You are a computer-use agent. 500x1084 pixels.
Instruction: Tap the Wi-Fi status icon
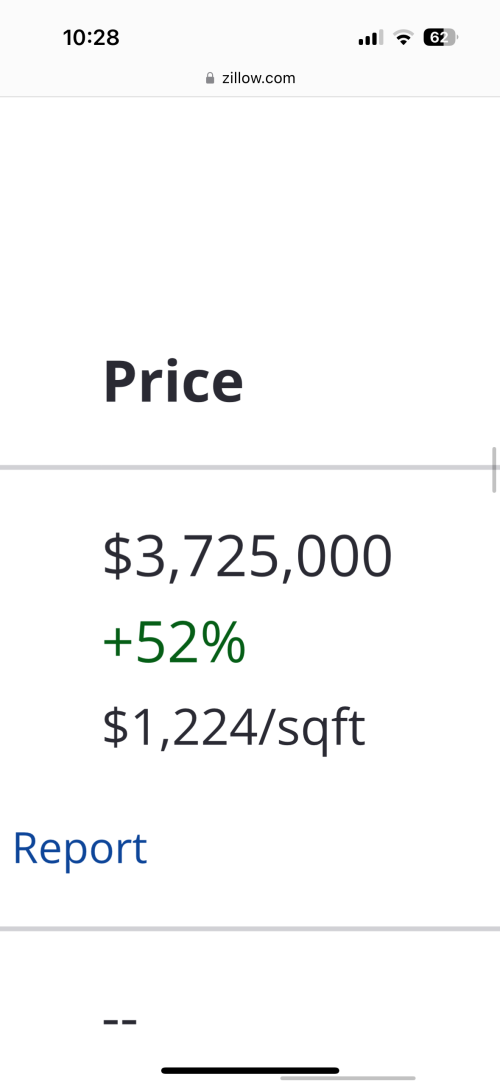coord(403,37)
